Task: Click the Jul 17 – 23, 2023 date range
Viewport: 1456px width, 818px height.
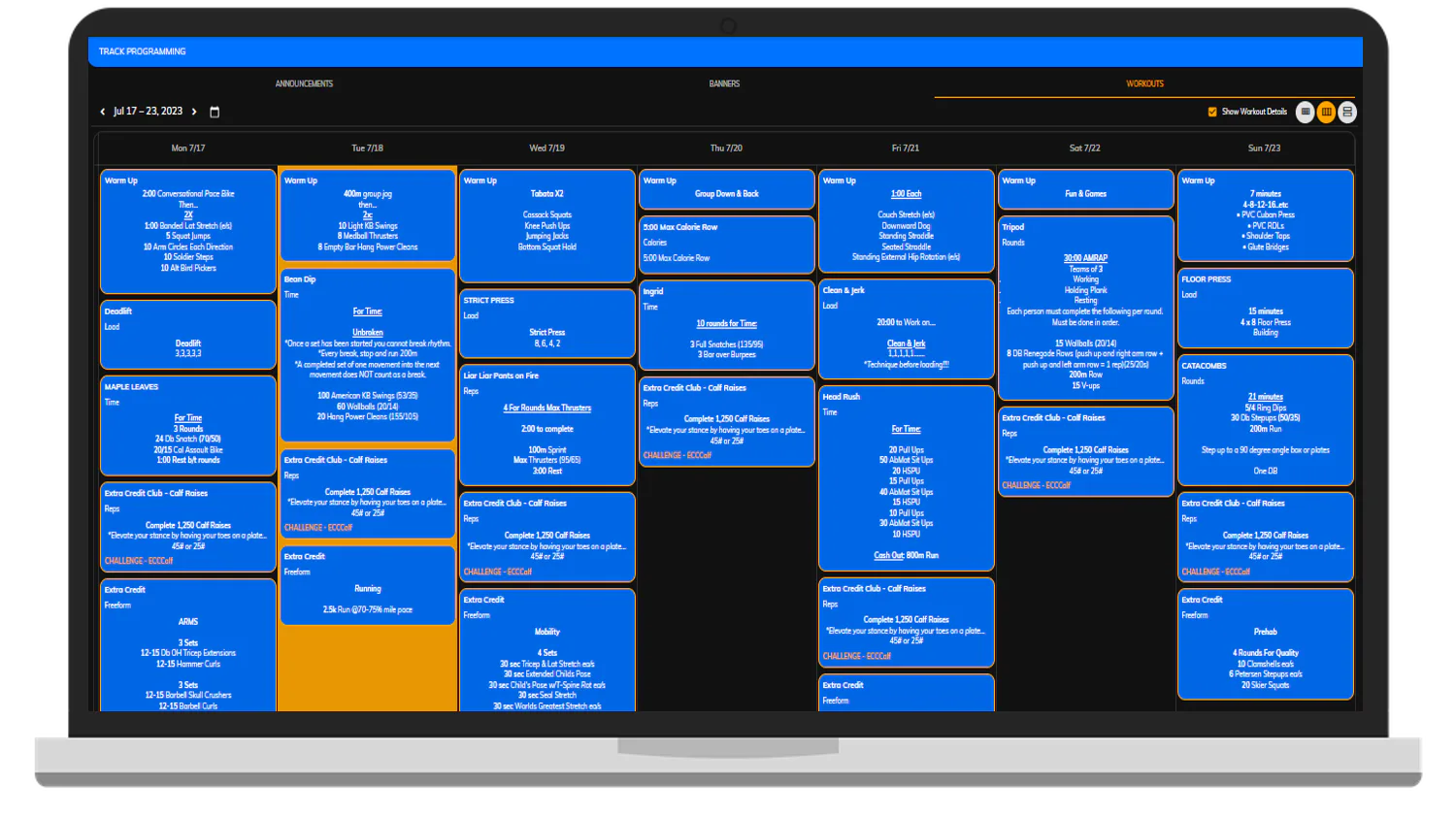Action: [x=148, y=112]
